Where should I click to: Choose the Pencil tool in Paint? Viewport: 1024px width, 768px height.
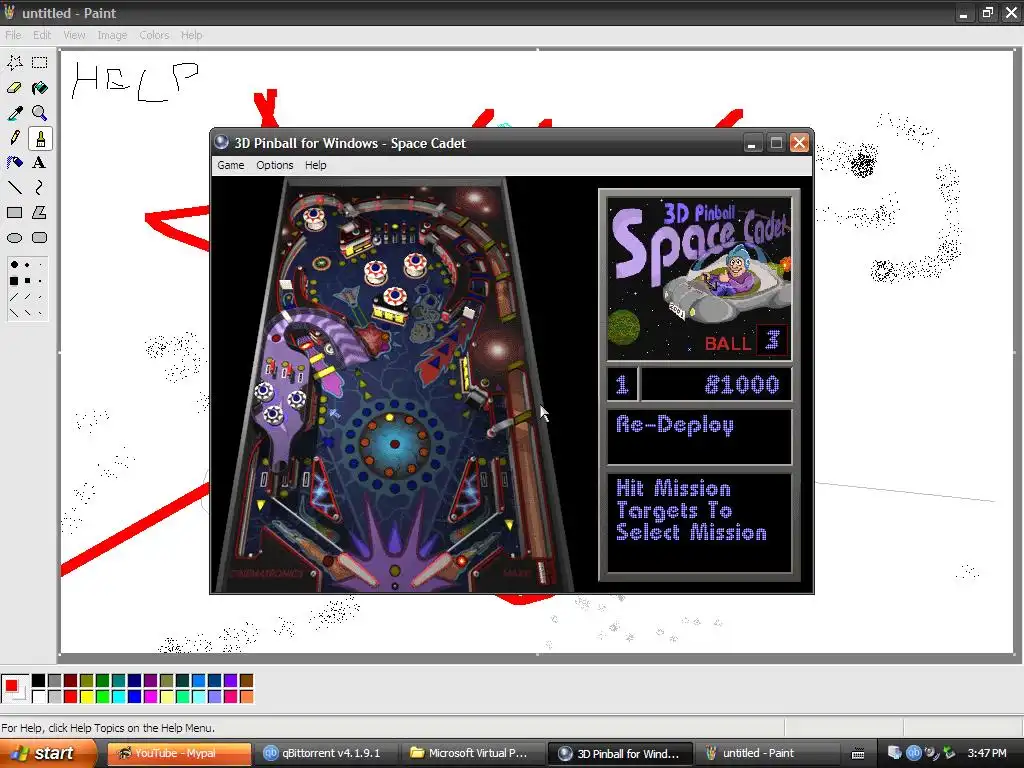pos(14,138)
